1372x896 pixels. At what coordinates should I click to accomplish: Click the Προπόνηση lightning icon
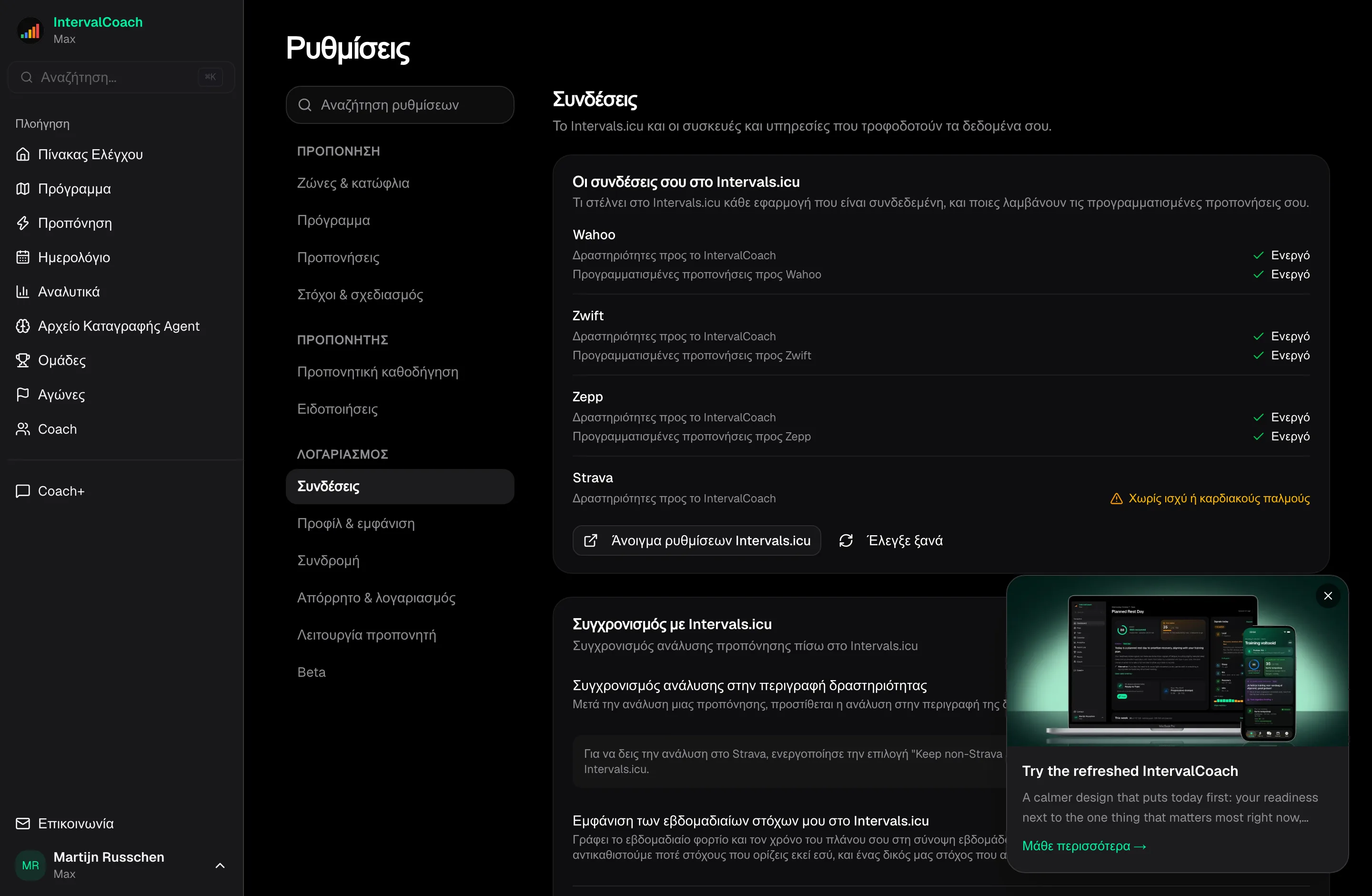click(x=22, y=223)
